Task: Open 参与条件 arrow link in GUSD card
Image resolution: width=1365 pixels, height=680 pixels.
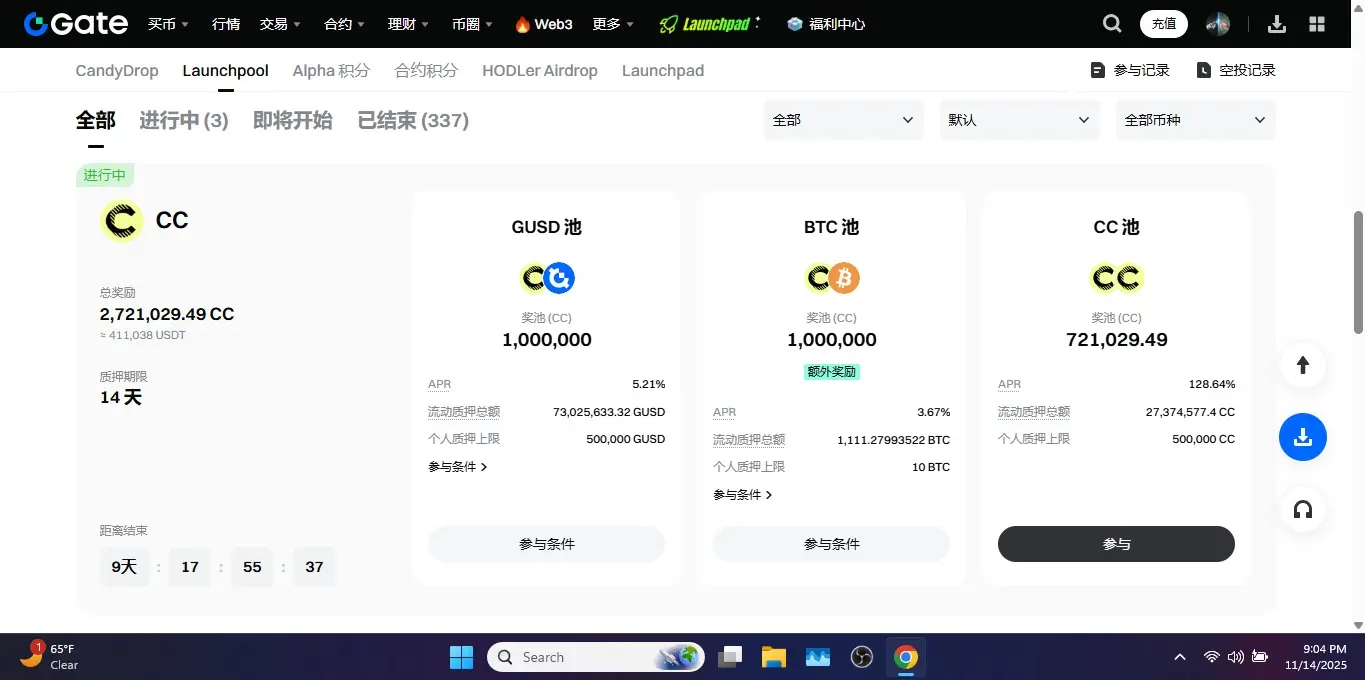Action: point(458,467)
